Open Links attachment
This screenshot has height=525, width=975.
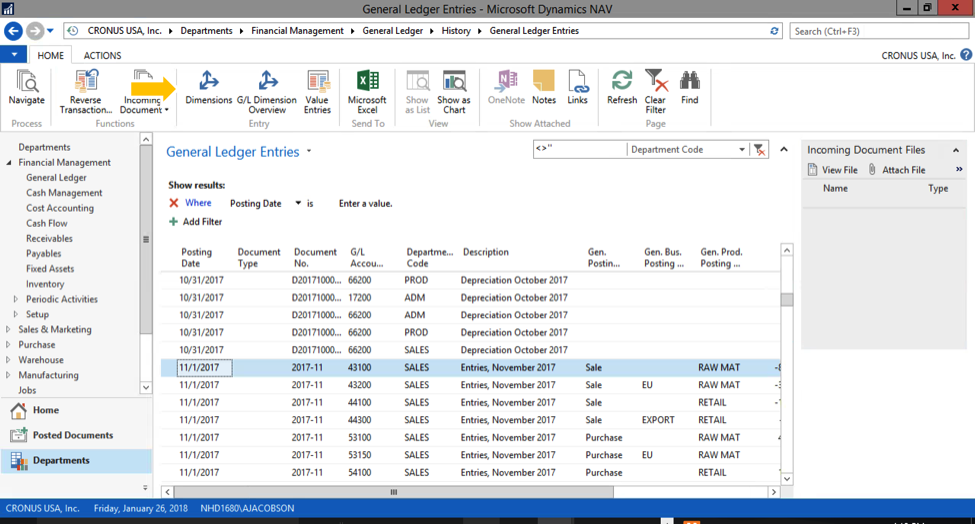(x=577, y=88)
